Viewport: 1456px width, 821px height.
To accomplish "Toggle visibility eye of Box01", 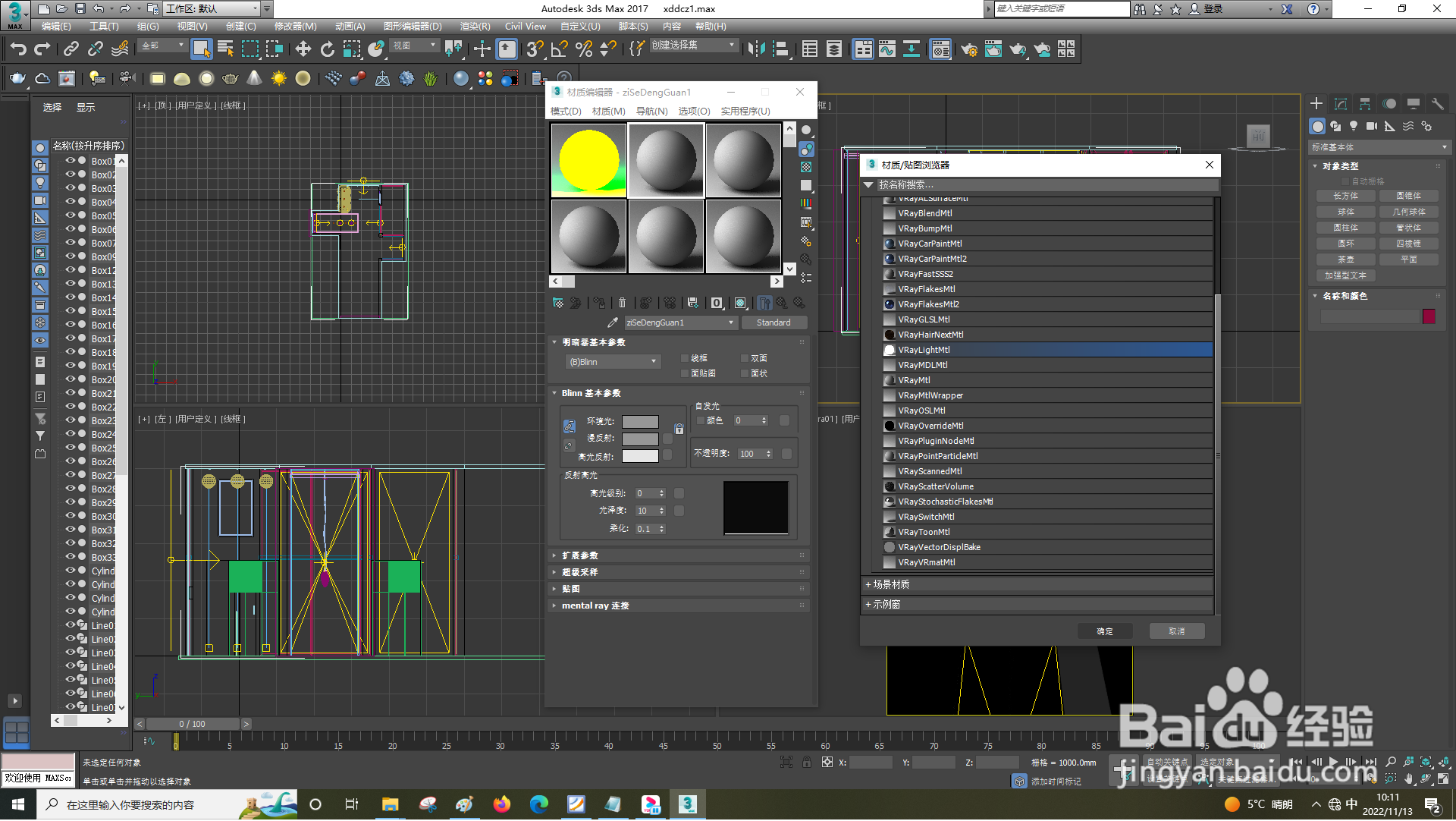I will pos(71,162).
